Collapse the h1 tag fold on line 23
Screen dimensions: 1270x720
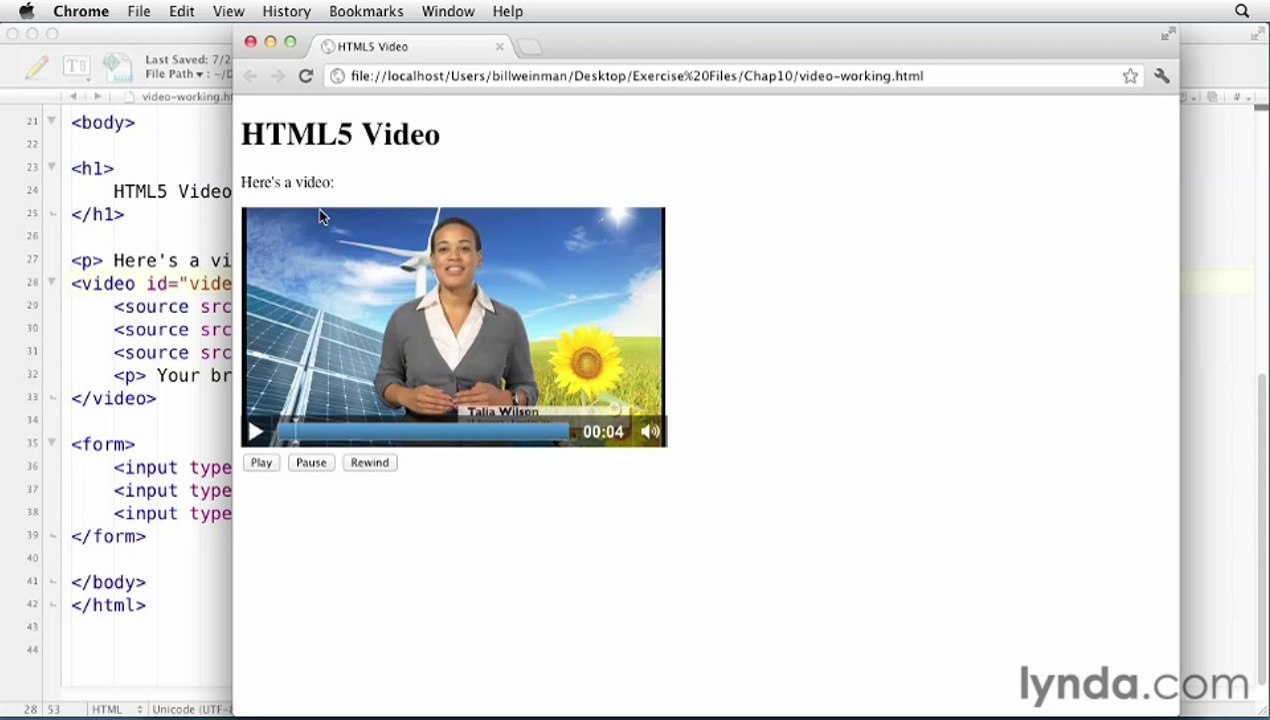(x=51, y=167)
